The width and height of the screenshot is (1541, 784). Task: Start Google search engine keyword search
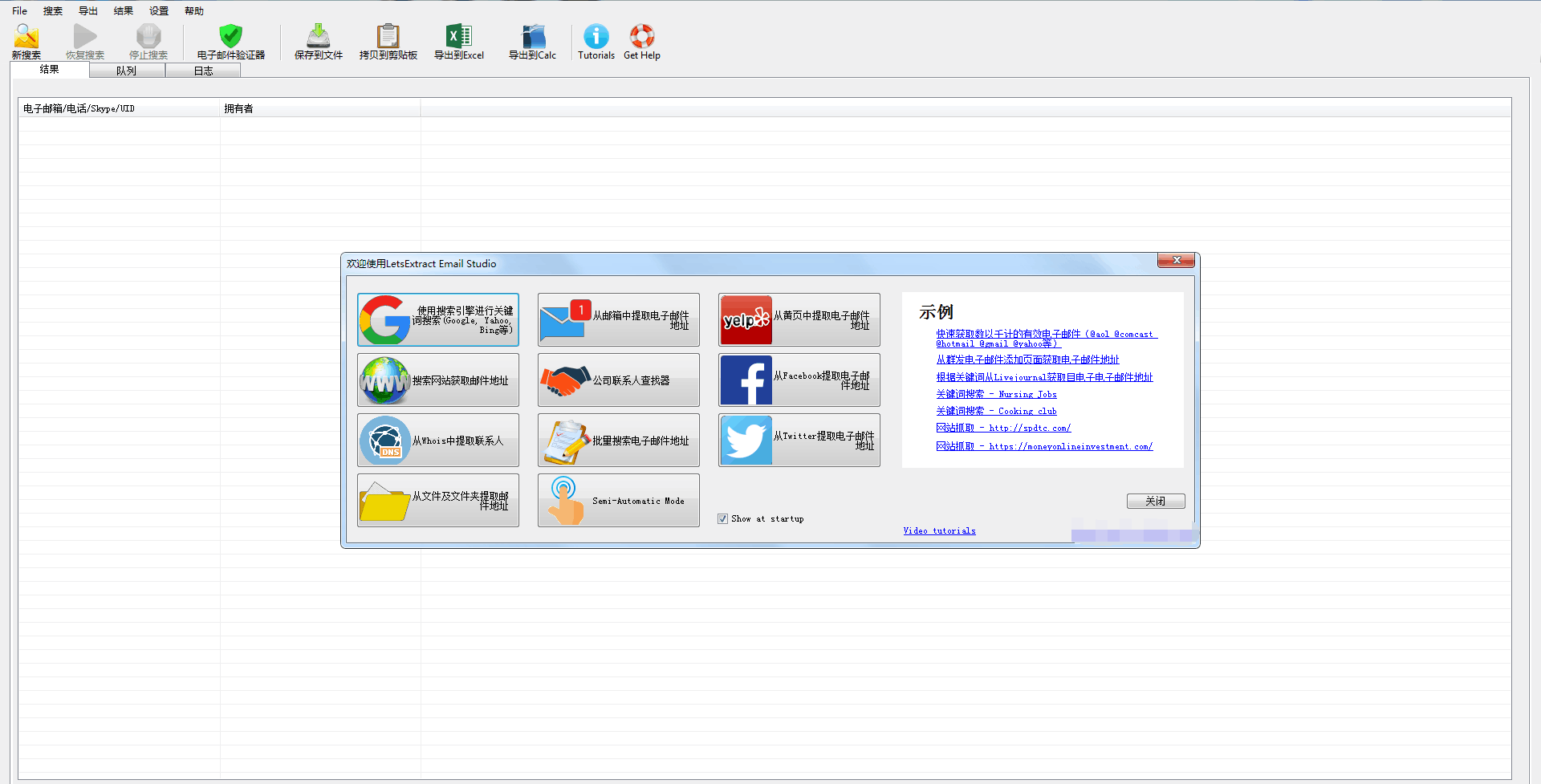[x=438, y=319]
